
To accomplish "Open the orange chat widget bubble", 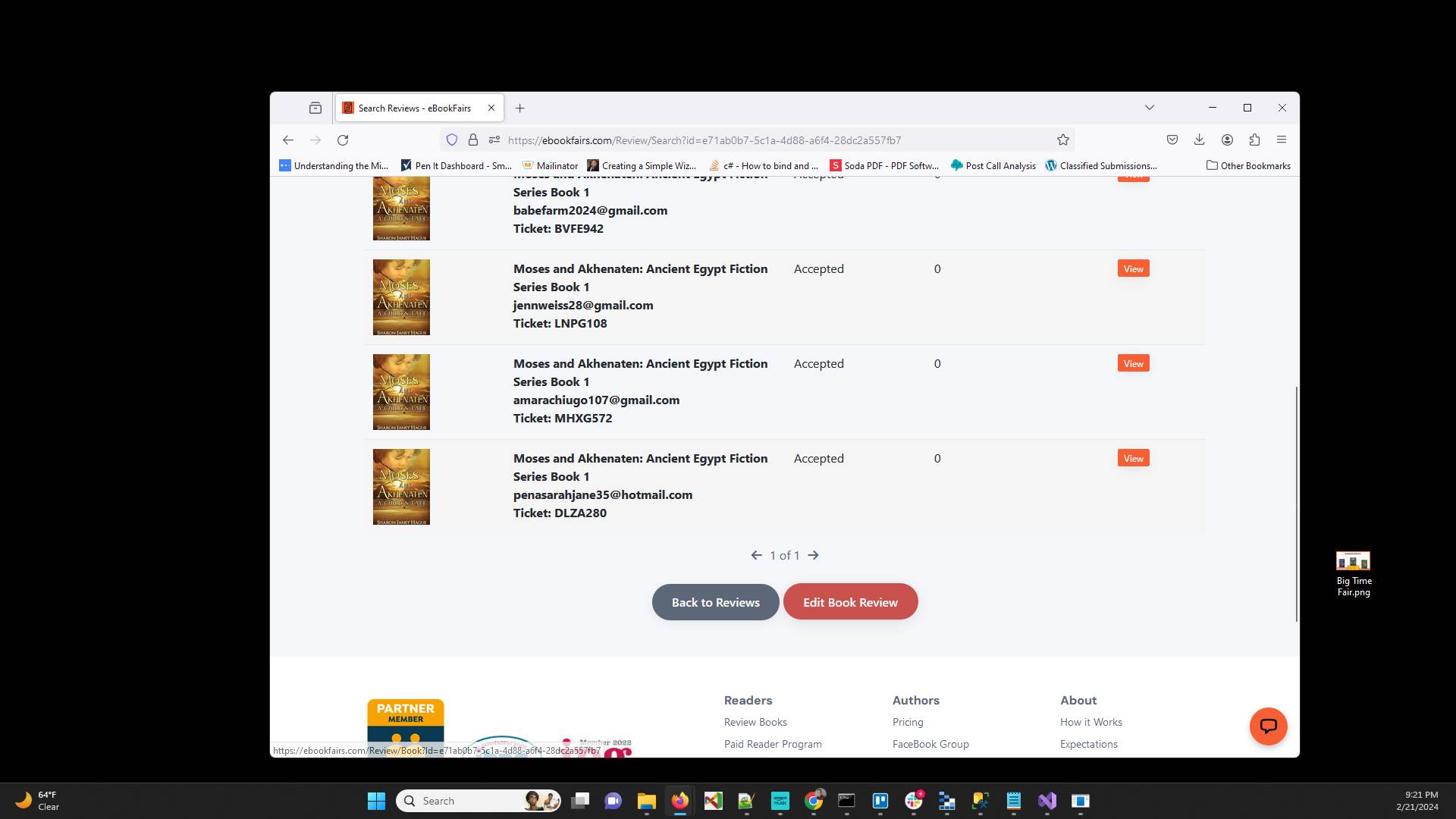I will 1268,726.
